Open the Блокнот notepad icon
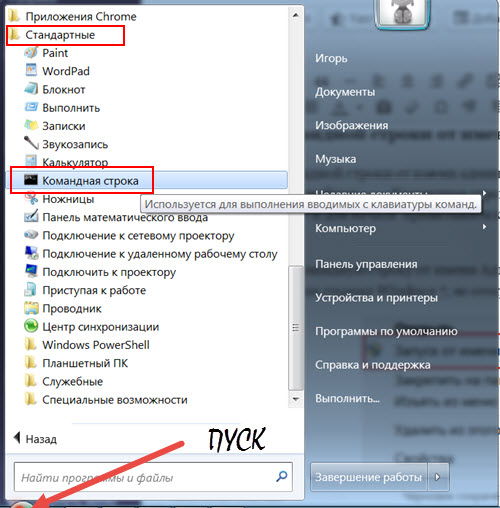The width and height of the screenshot is (500, 508). pos(31,89)
